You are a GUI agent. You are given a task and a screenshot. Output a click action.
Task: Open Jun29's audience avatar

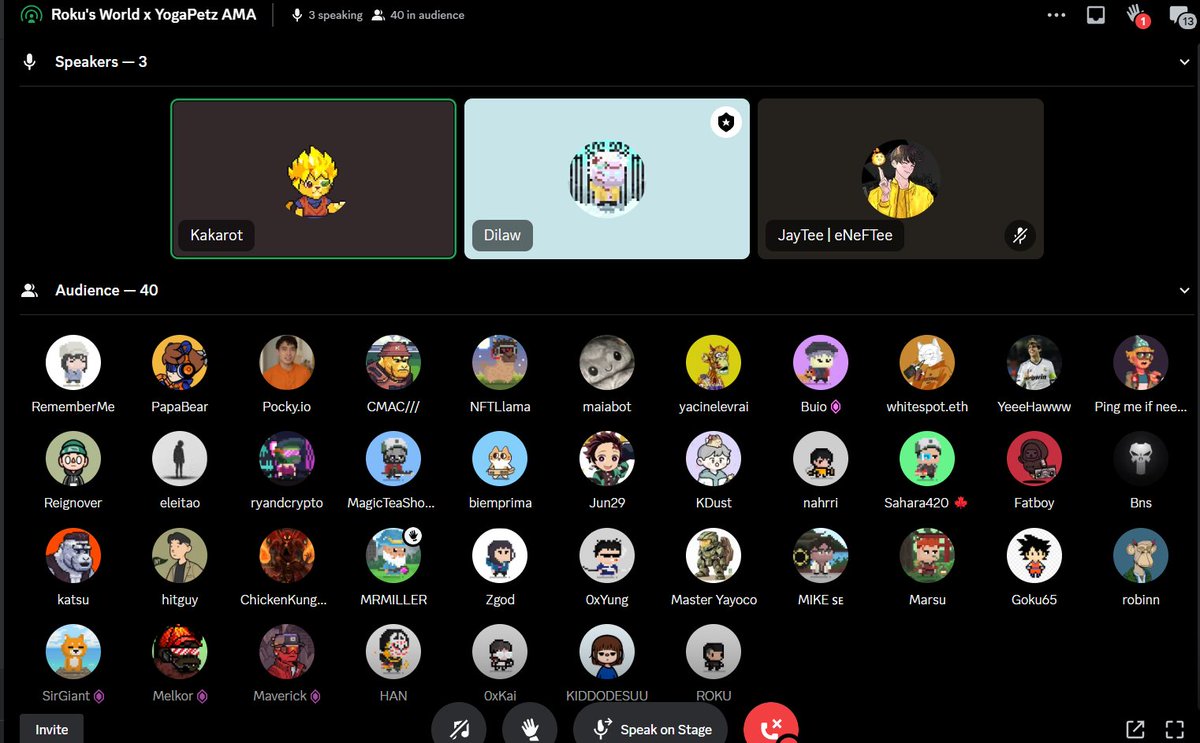tap(607, 459)
